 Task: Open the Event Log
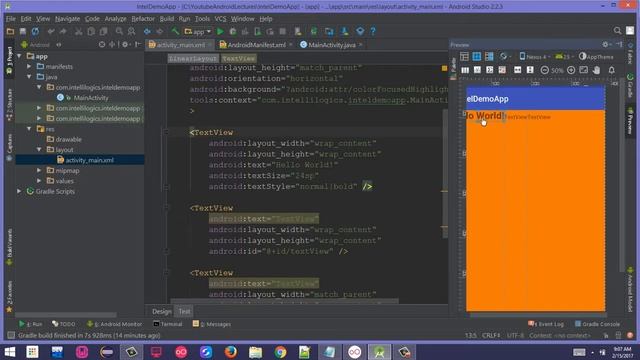click(x=546, y=324)
